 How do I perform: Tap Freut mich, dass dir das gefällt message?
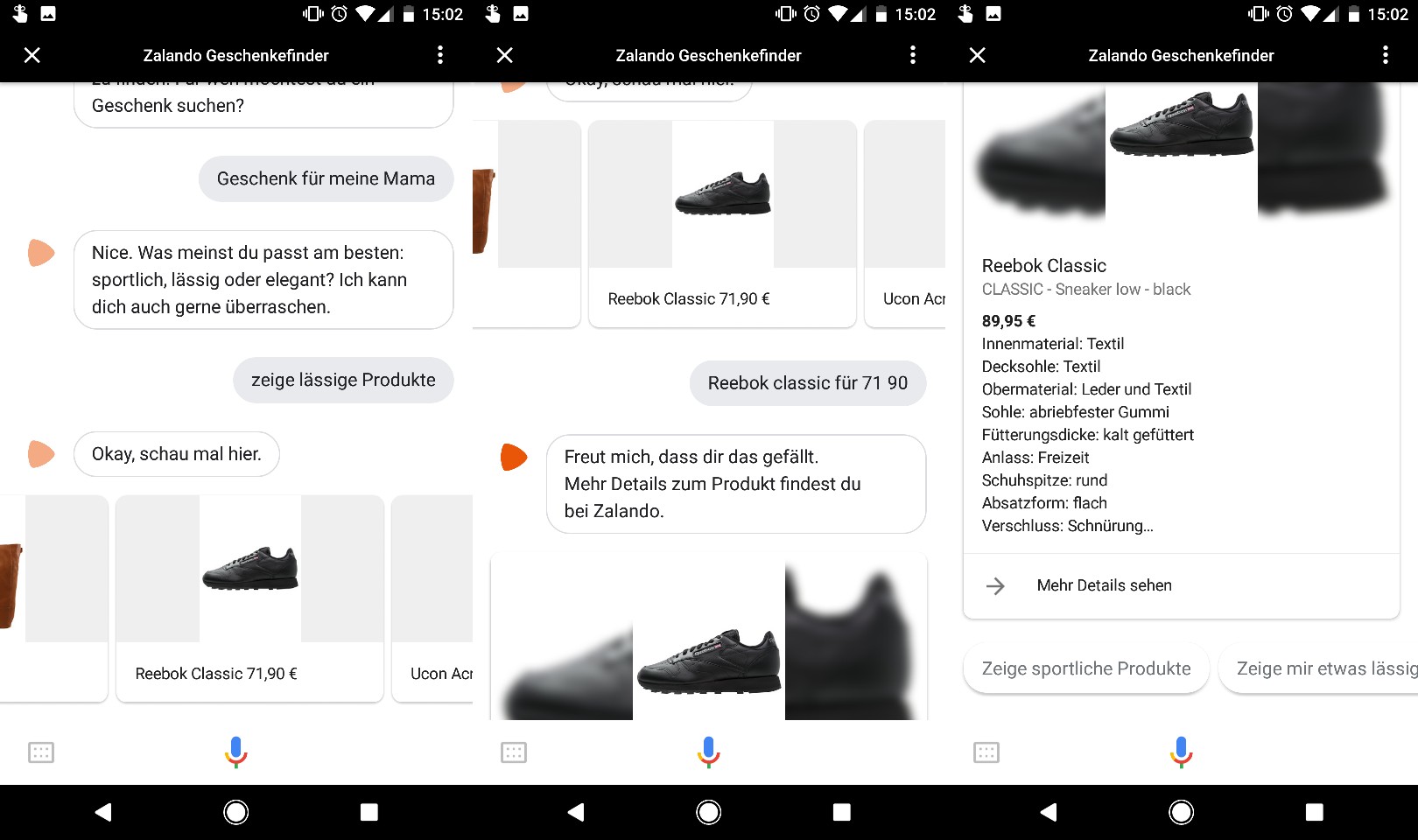click(x=736, y=484)
